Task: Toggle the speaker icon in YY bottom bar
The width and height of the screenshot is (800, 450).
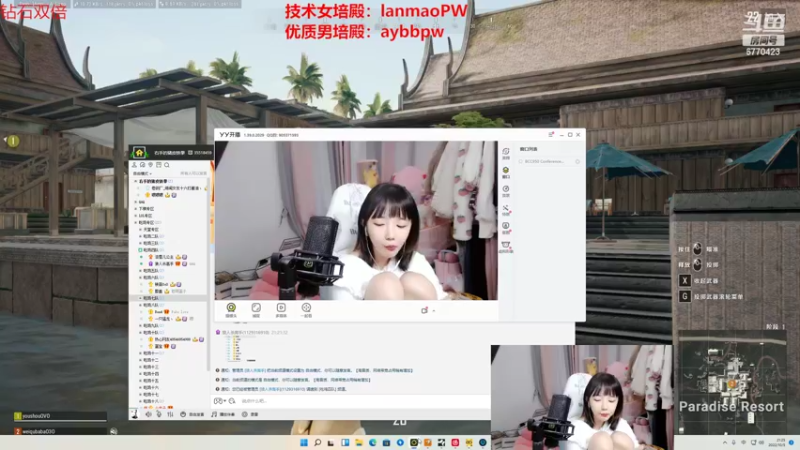Action: (148, 414)
